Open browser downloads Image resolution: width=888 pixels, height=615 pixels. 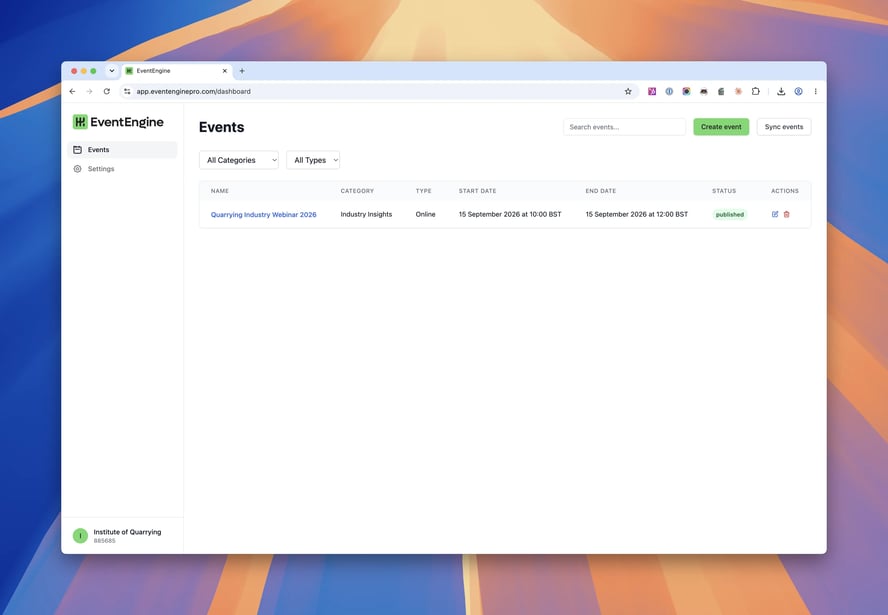(x=781, y=91)
